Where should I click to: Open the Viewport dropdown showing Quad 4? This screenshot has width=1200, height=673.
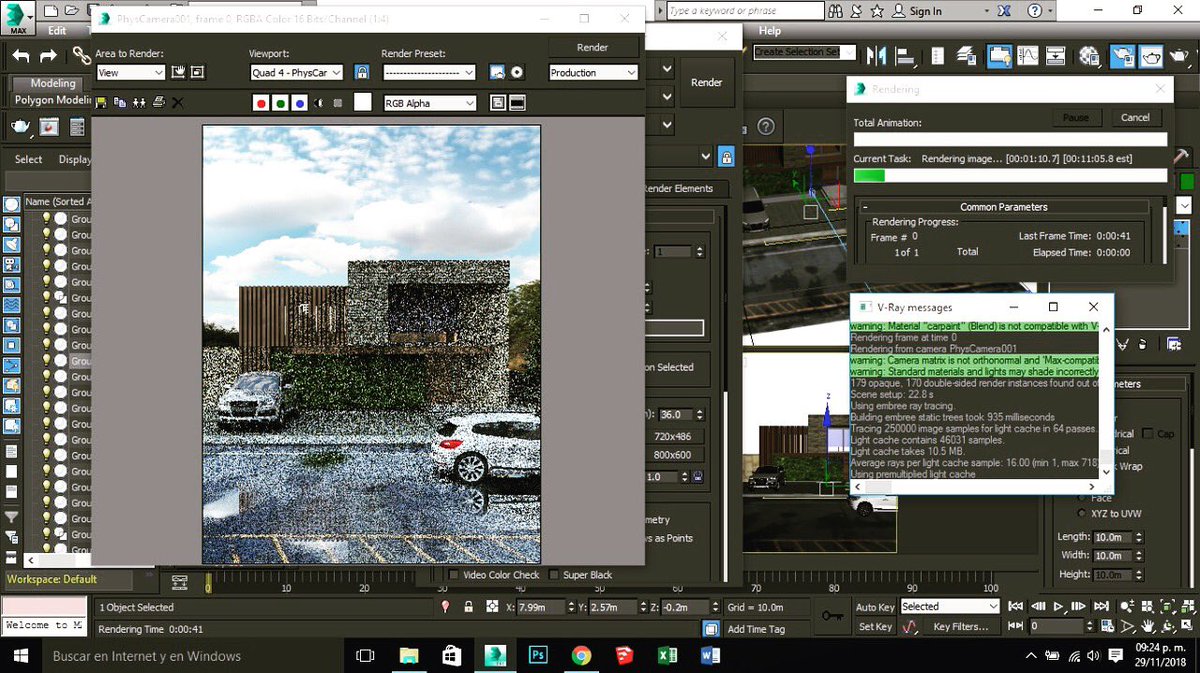(x=297, y=73)
